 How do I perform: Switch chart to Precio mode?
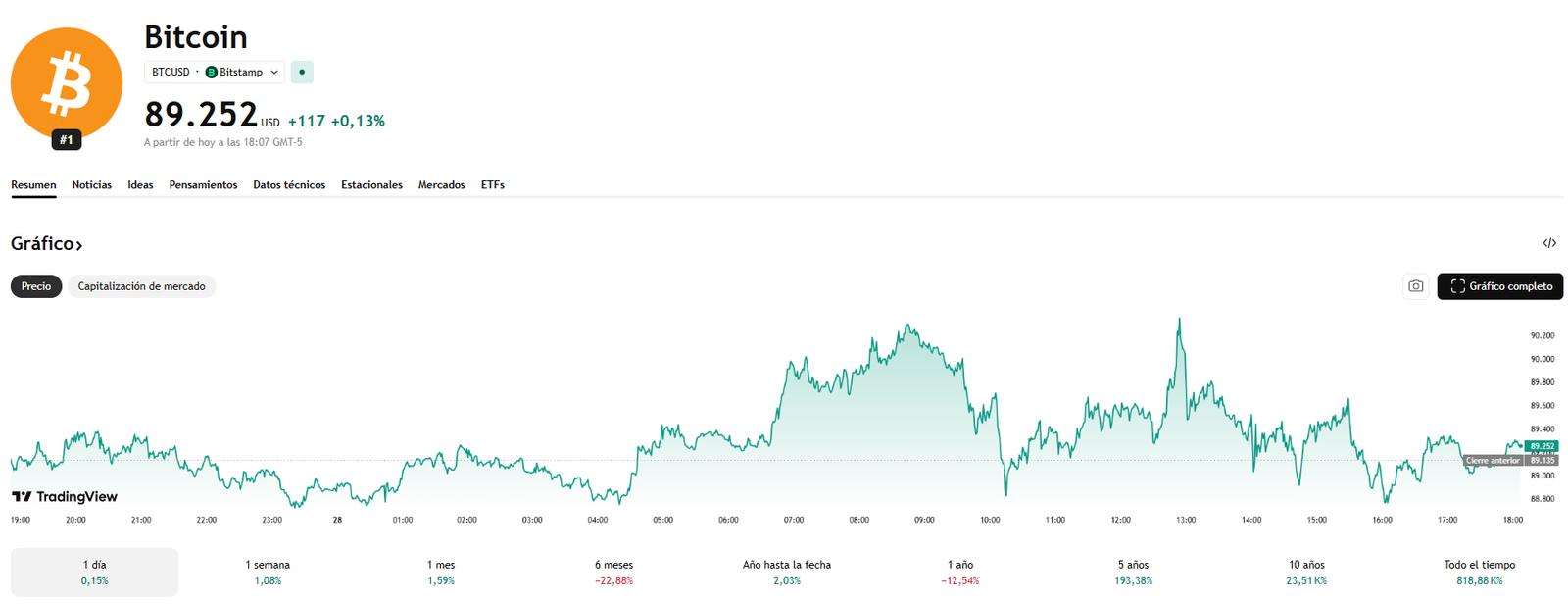36,286
